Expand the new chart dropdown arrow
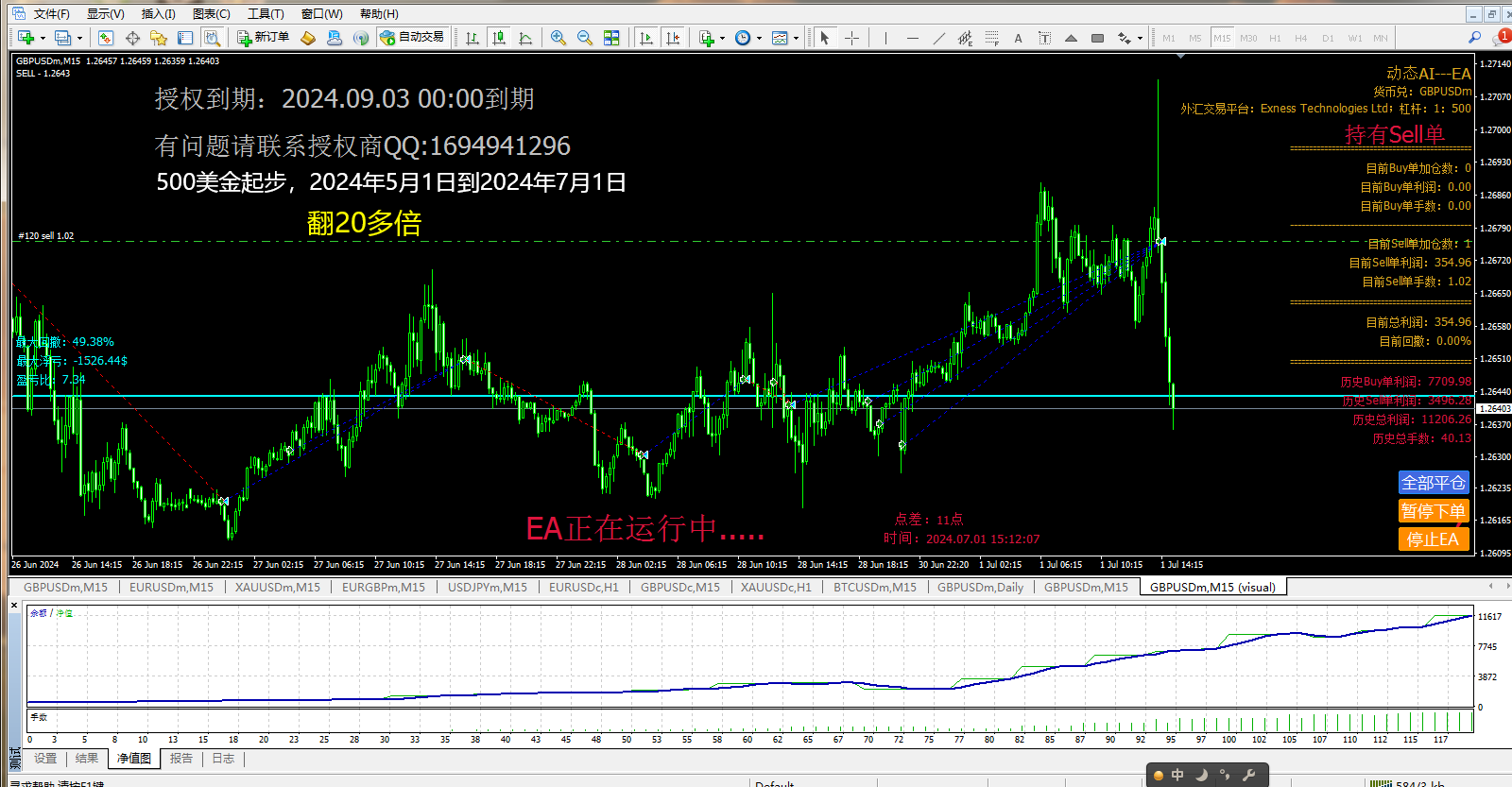 tap(43, 39)
